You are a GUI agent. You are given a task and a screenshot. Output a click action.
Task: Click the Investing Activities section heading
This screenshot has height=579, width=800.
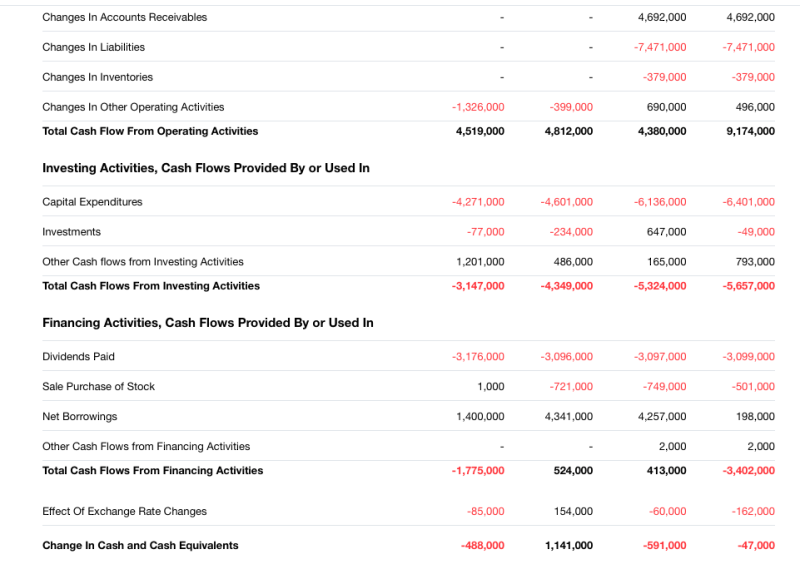pos(206,168)
